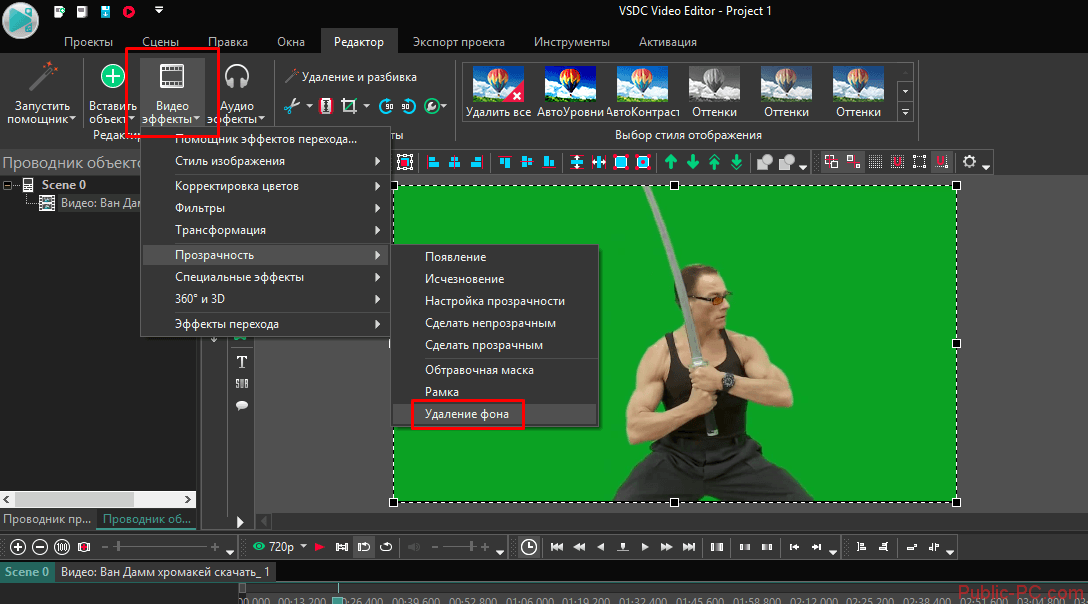Open the Проекты ribbon tab
Viewport: 1088px width, 604px height.
tap(88, 42)
